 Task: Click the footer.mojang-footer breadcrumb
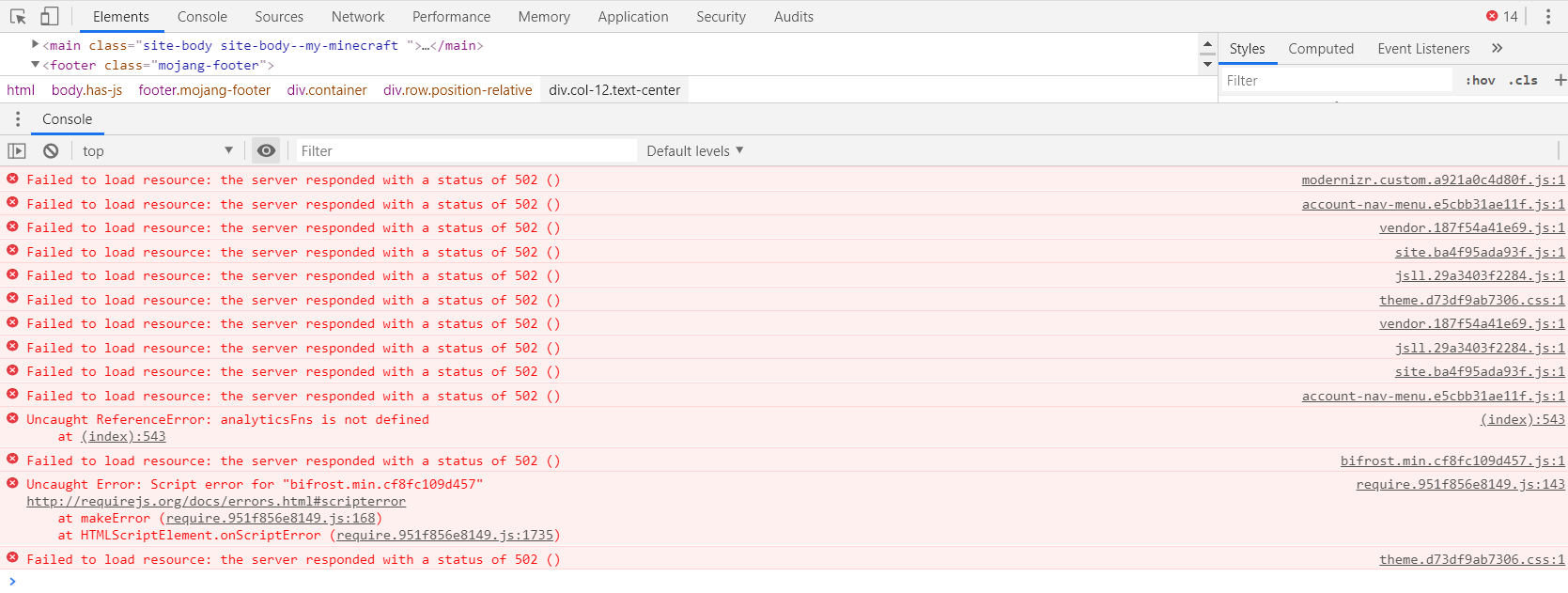pos(205,90)
